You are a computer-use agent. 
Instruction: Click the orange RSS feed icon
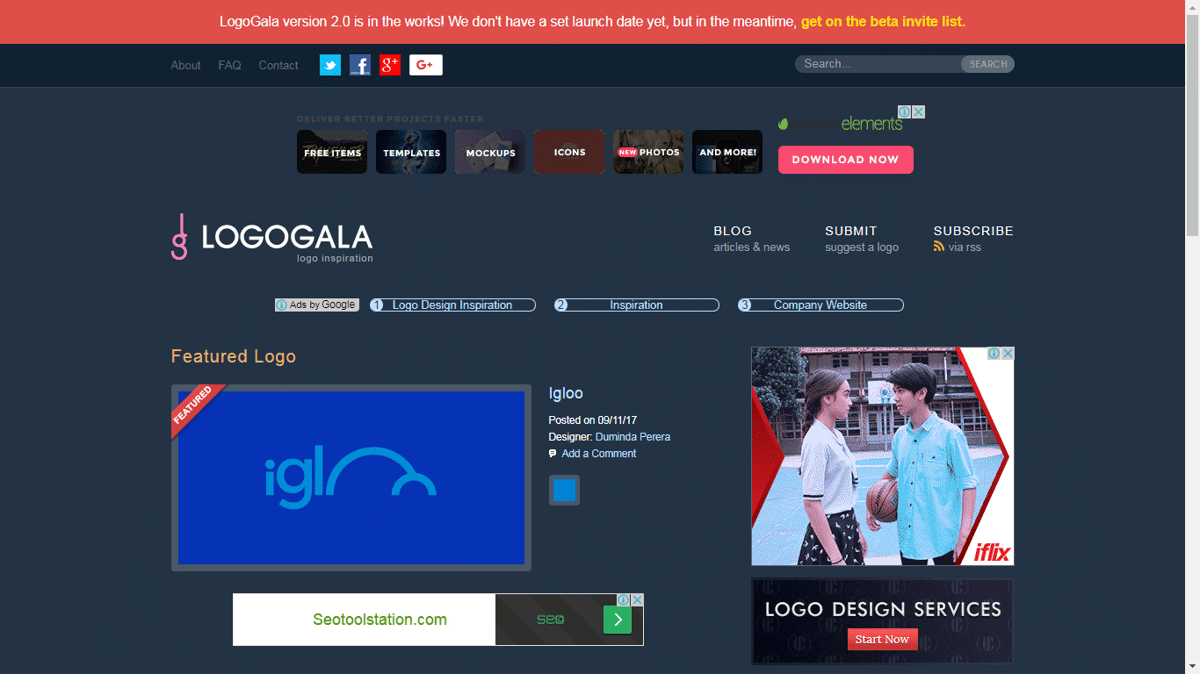click(939, 246)
